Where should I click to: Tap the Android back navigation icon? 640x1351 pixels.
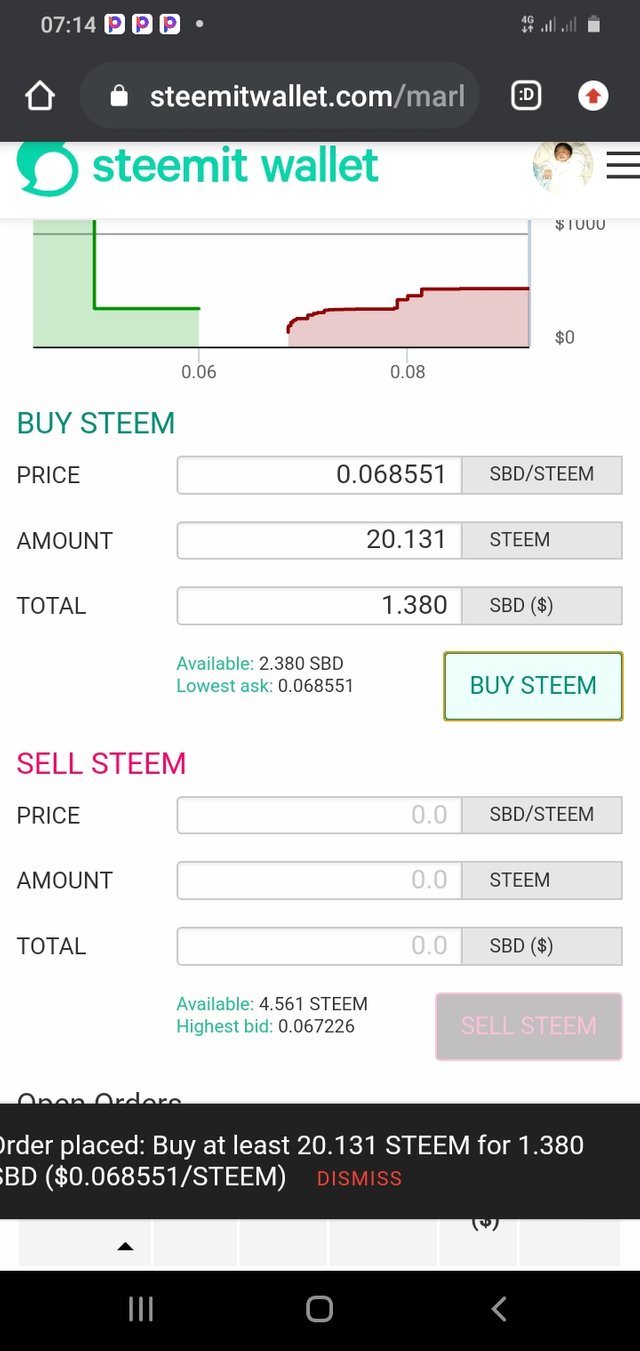499,1308
